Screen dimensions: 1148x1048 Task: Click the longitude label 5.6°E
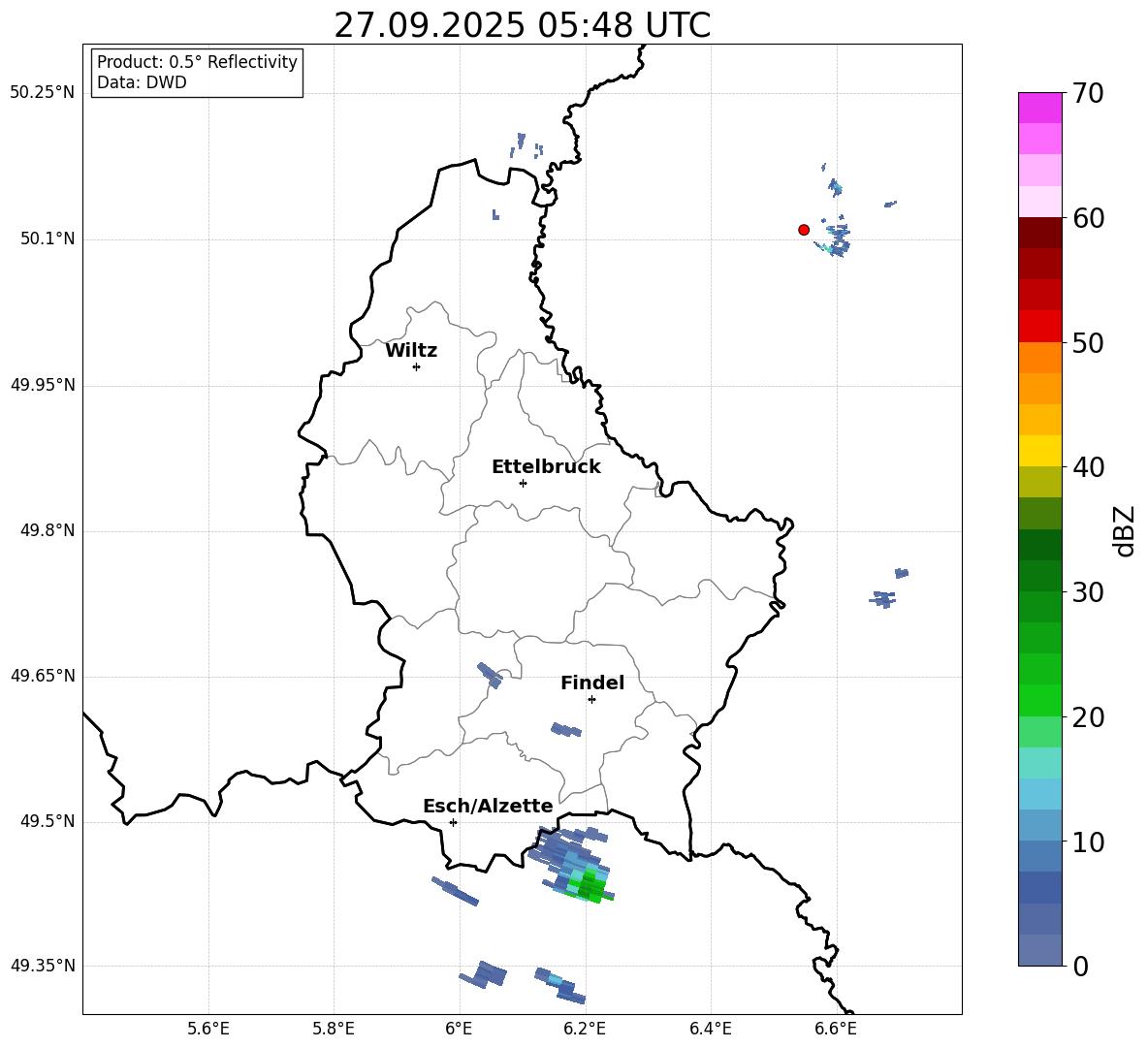[x=208, y=1029]
